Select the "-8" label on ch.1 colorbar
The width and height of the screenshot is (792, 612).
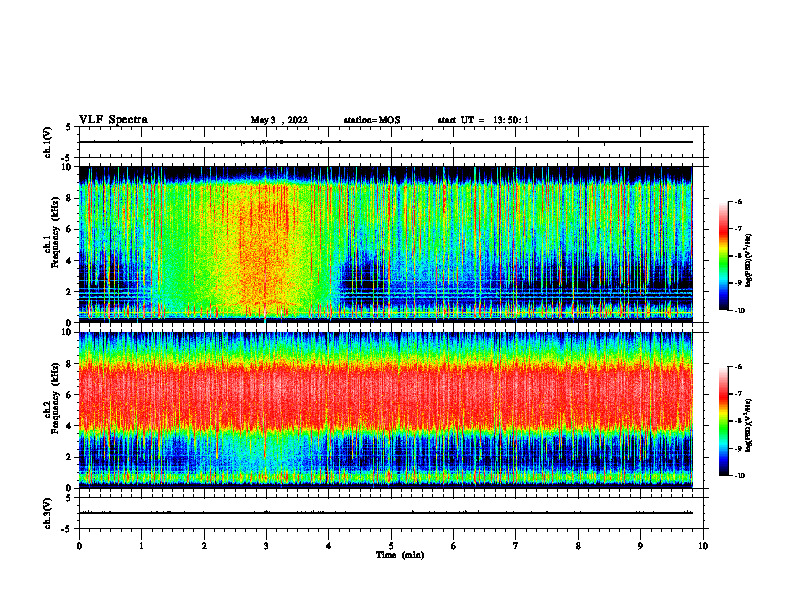click(x=739, y=256)
